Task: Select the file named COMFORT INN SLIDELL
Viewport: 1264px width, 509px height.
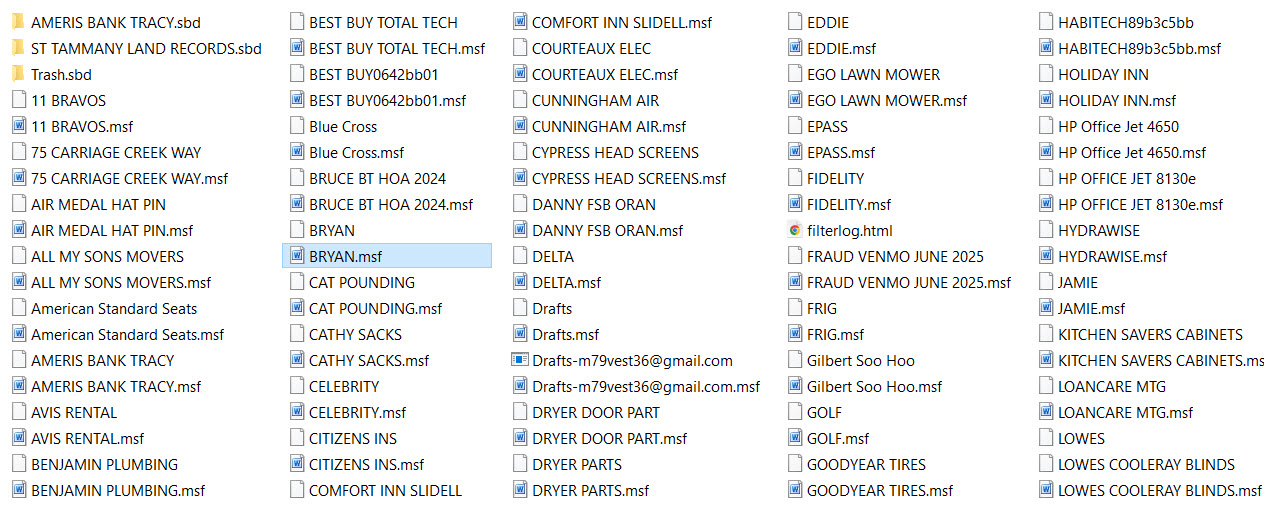Action: tap(386, 490)
